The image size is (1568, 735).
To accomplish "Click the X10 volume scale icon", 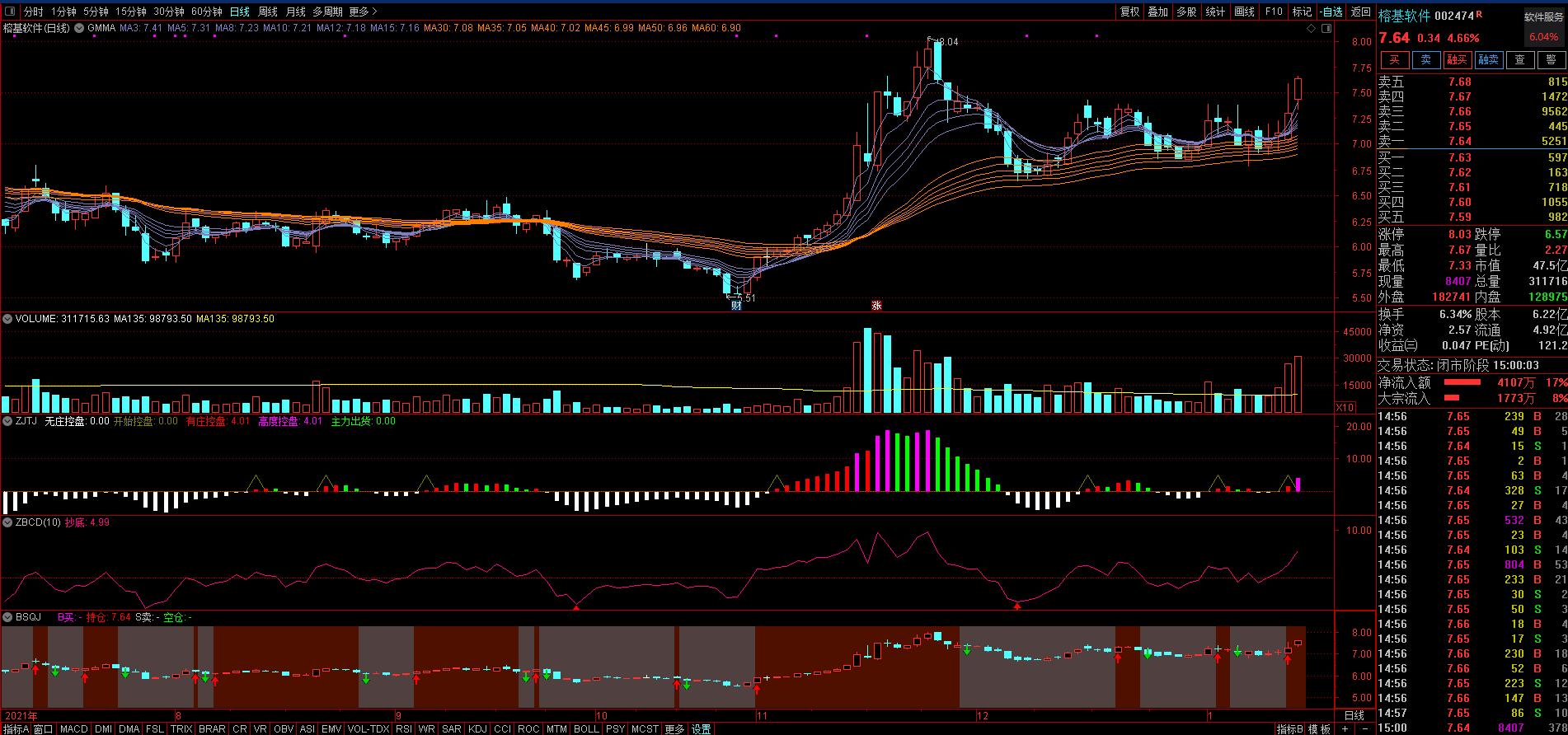I will 1345,407.
